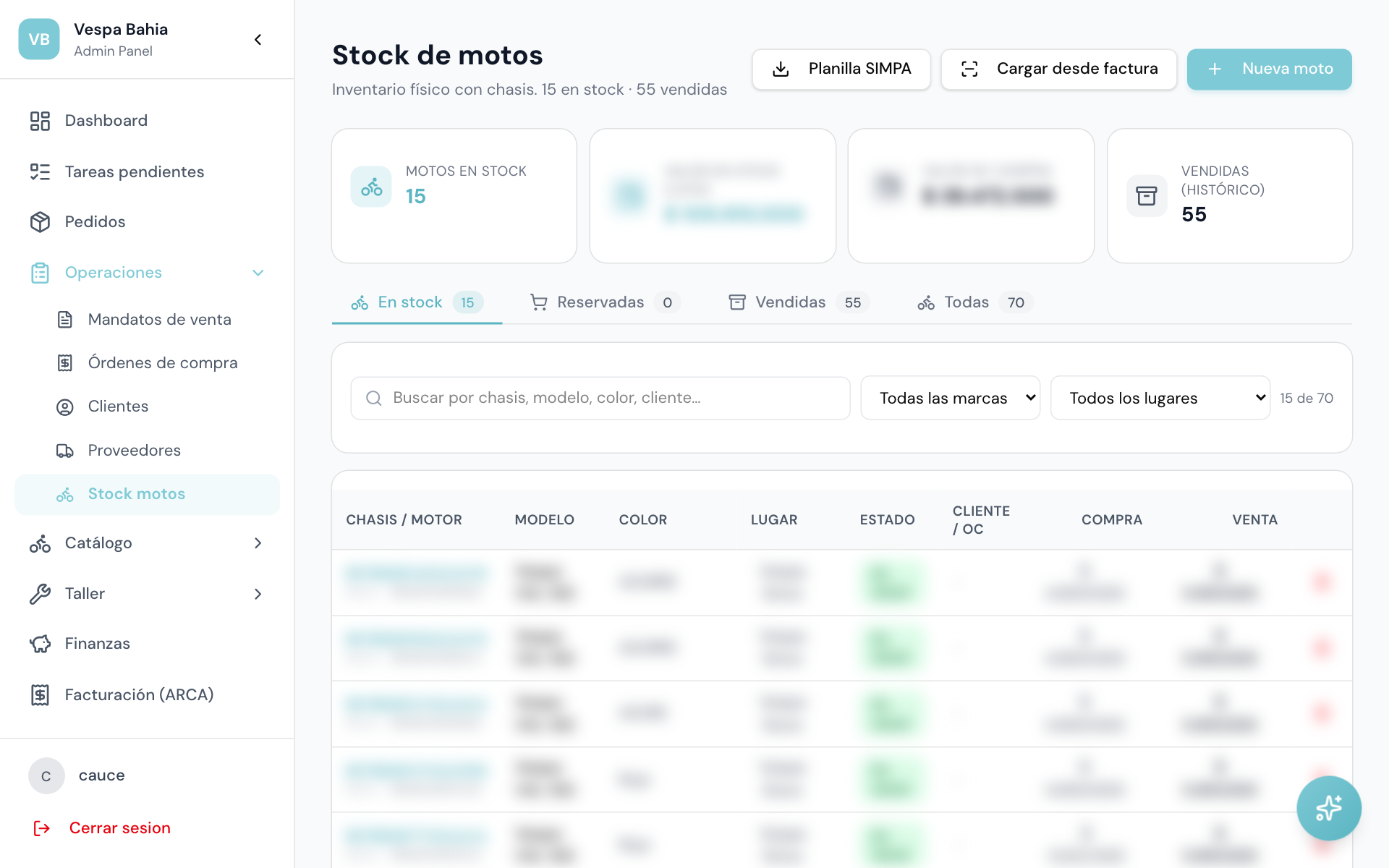Click the Órdenes de compra receipt icon
This screenshot has height=868, width=1389.
pyautogui.click(x=65, y=363)
